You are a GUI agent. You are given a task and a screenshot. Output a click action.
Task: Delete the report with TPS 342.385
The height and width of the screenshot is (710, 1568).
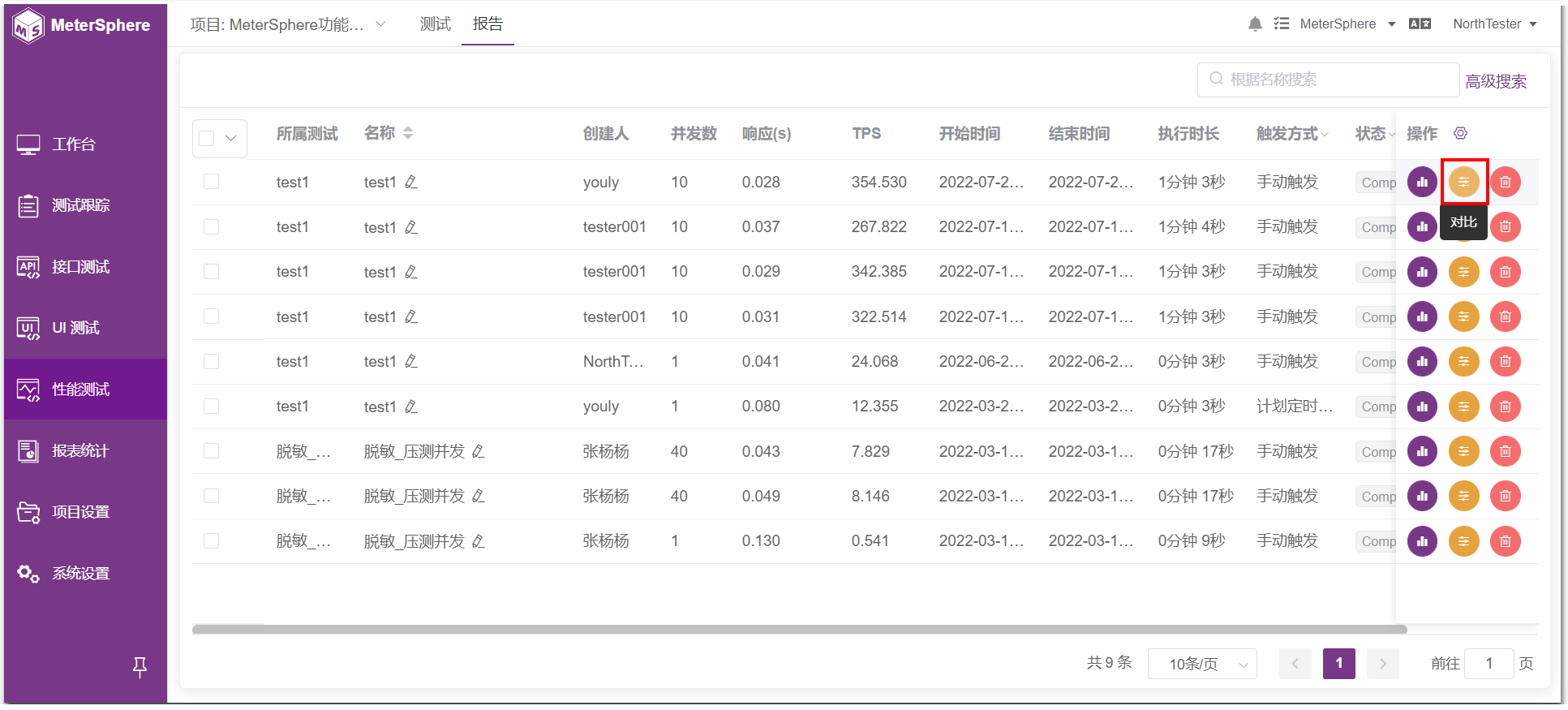pos(1506,272)
